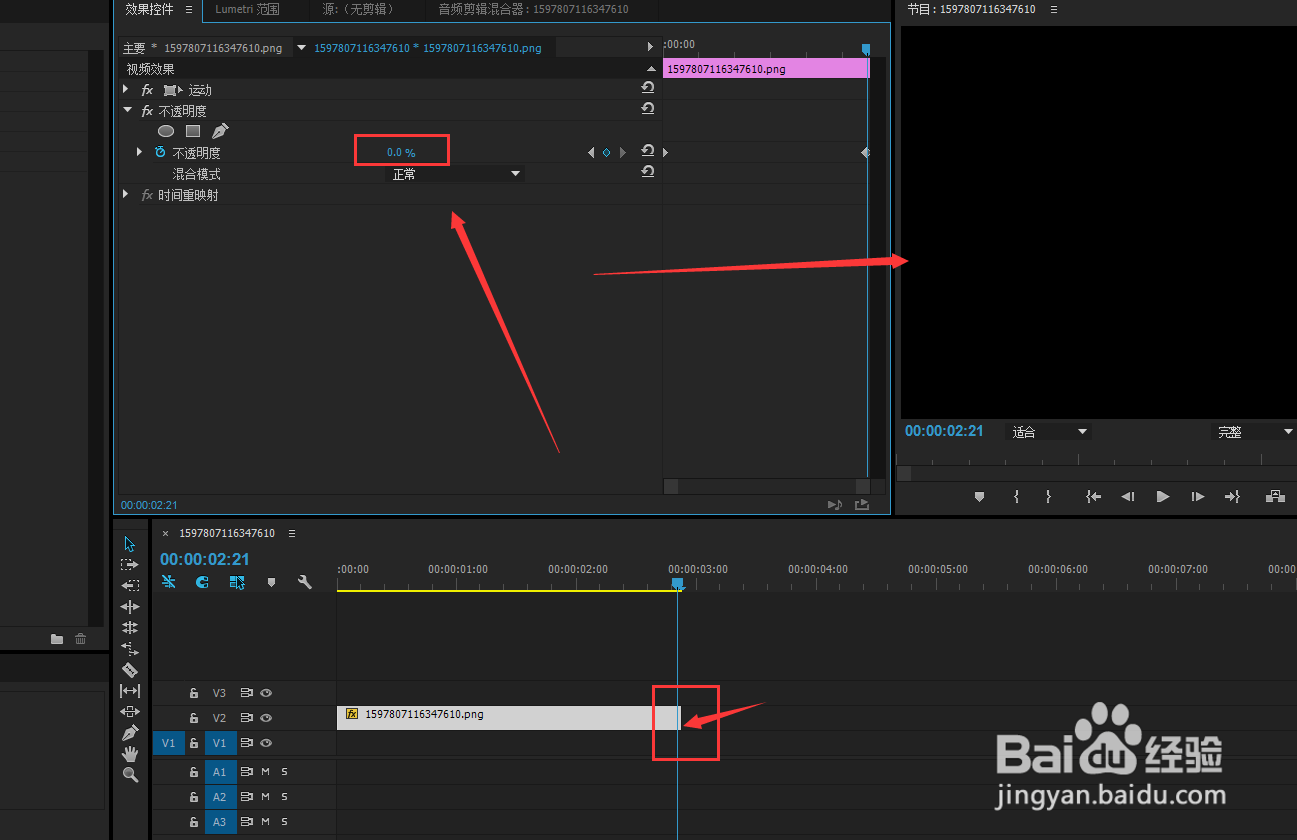Open the 适合 zoom level dropdown
The width and height of the screenshot is (1297, 840).
(x=1048, y=432)
